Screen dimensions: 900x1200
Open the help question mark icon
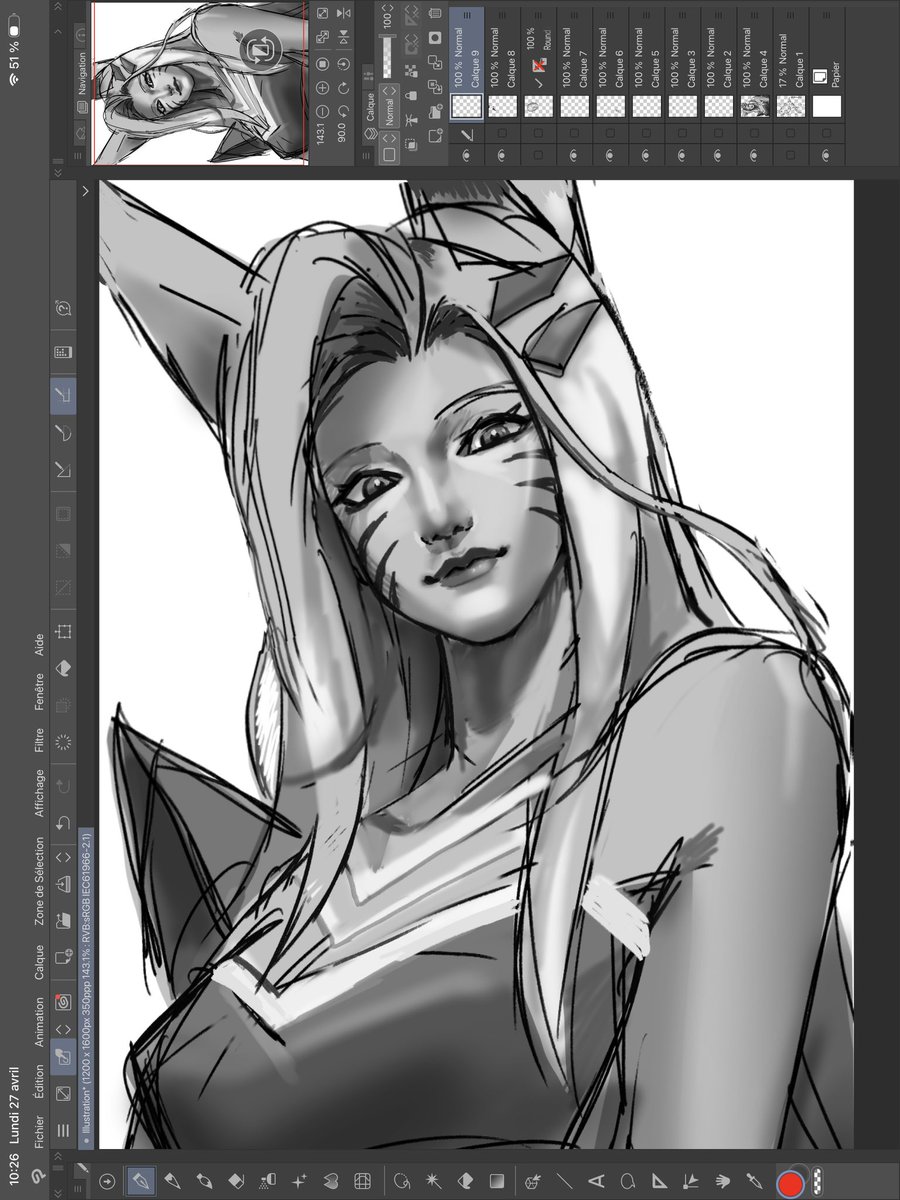(x=62, y=310)
